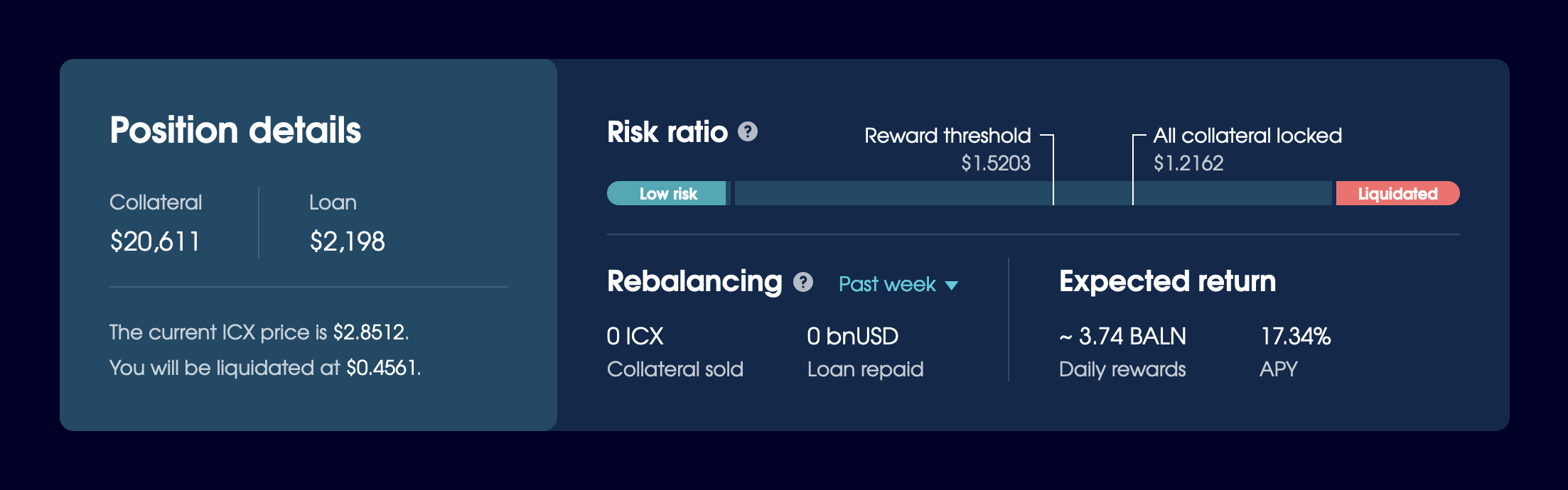Click the All collateral locked marker line
This screenshot has height=490, width=1568.
1133,169
